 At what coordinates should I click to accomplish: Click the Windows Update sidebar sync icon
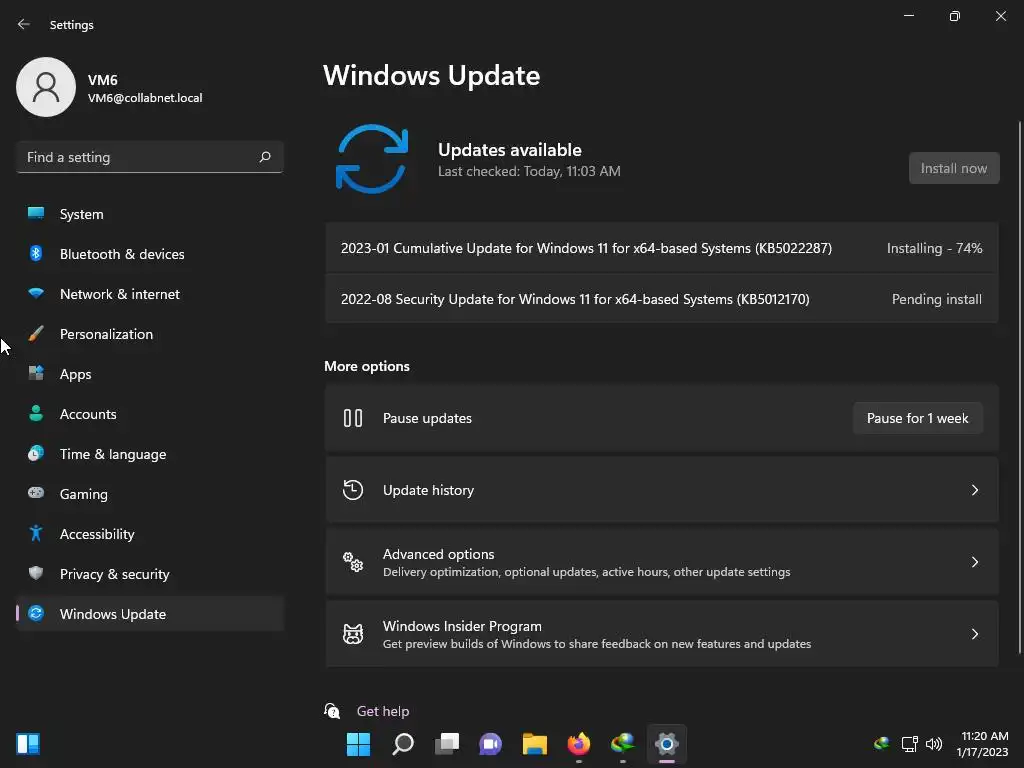[36, 613]
